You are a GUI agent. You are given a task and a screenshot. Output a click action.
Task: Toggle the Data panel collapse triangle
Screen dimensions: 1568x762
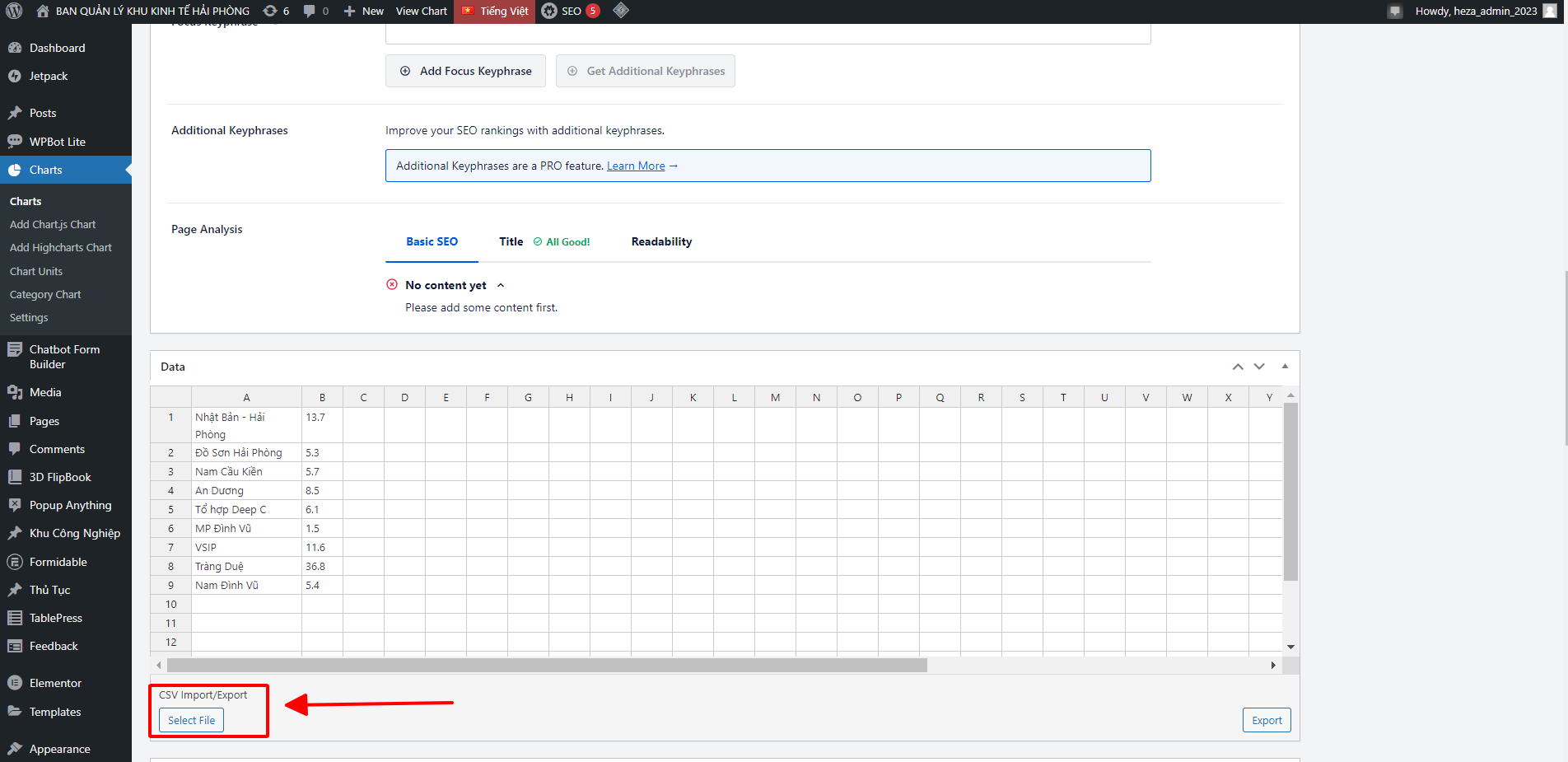pos(1285,366)
